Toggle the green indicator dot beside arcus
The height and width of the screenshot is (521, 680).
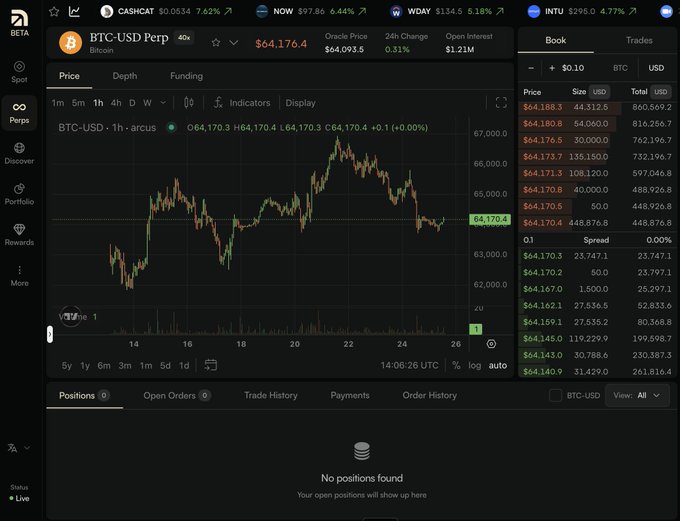[x=172, y=128]
